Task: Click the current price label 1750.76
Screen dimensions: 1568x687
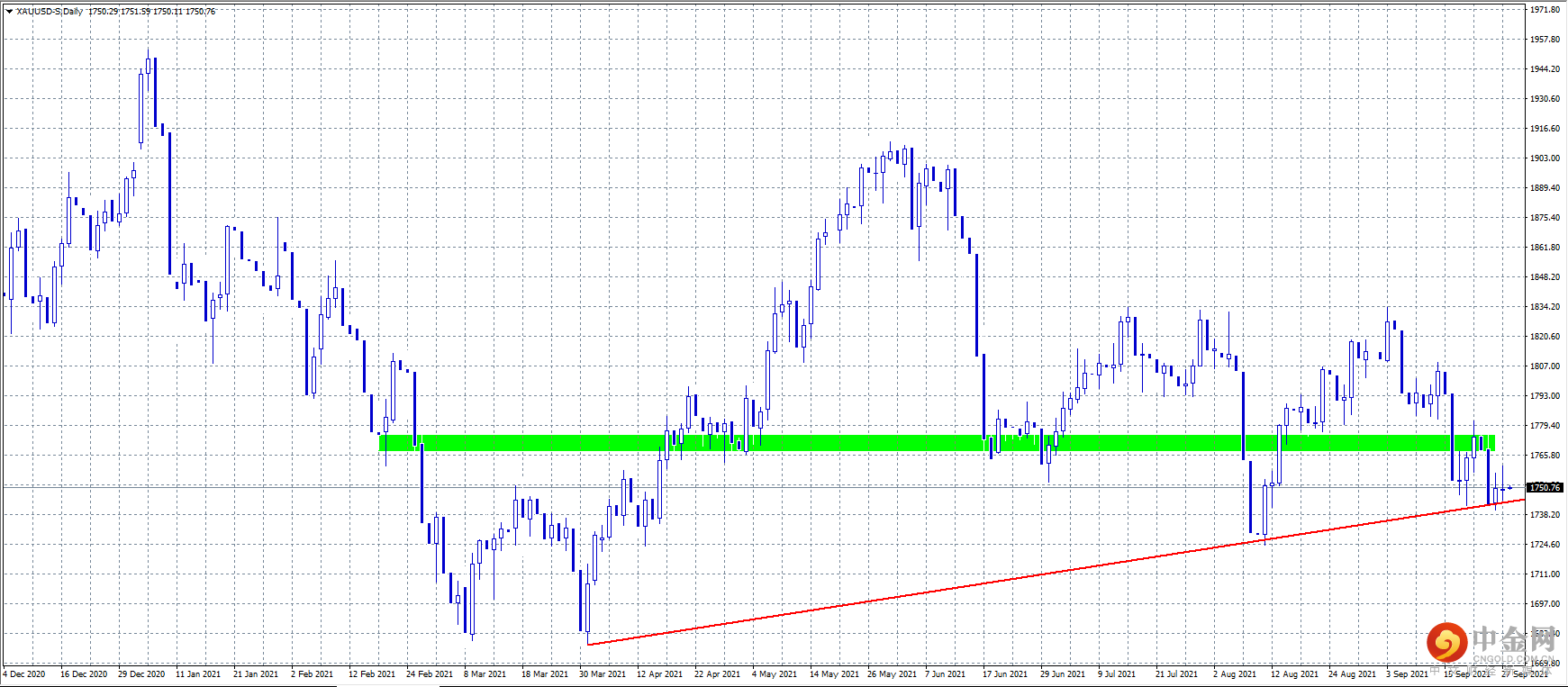Action: click(1545, 487)
